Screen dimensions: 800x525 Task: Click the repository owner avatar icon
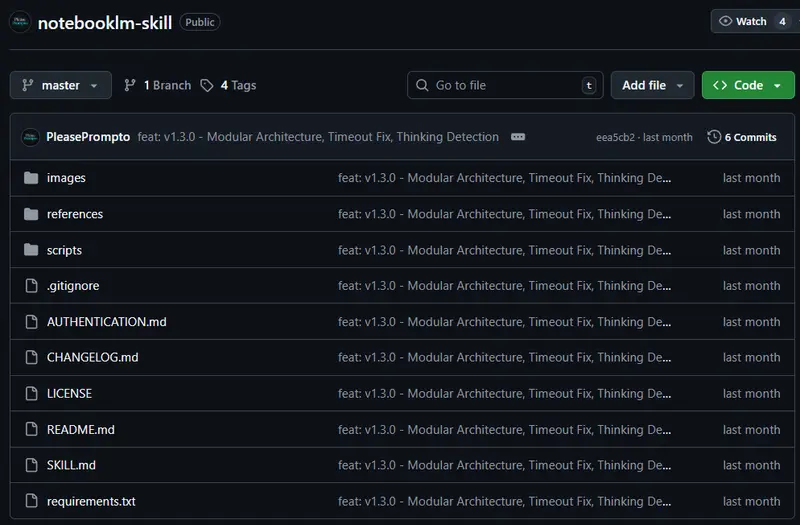[x=20, y=23]
